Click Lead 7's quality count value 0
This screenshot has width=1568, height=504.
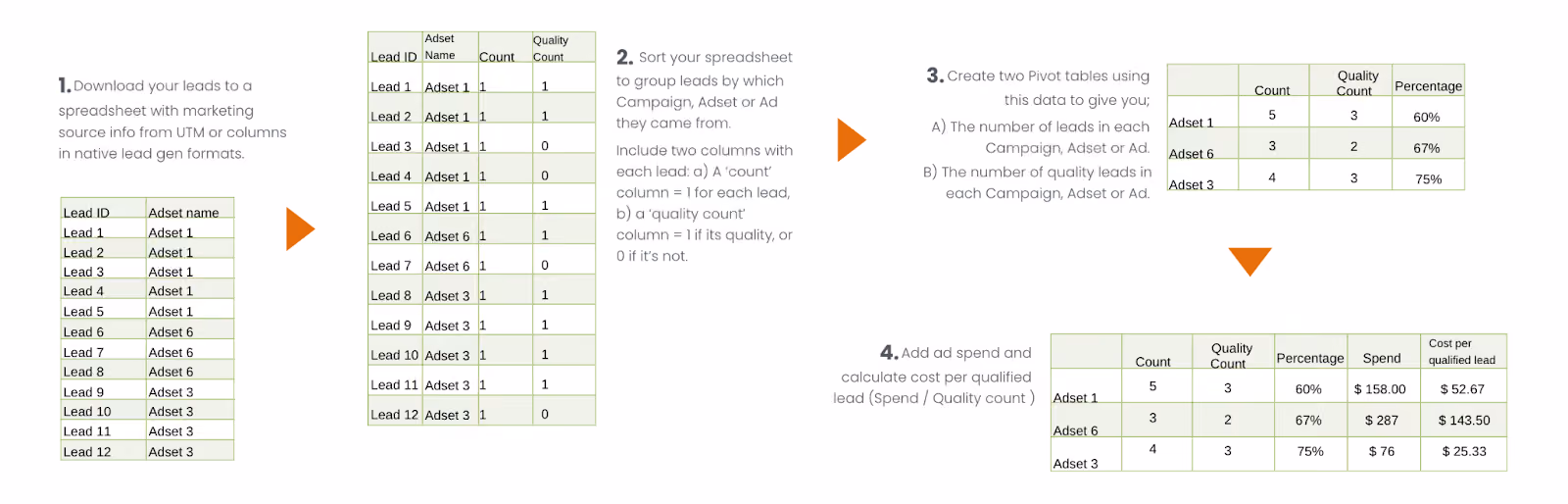tap(545, 266)
